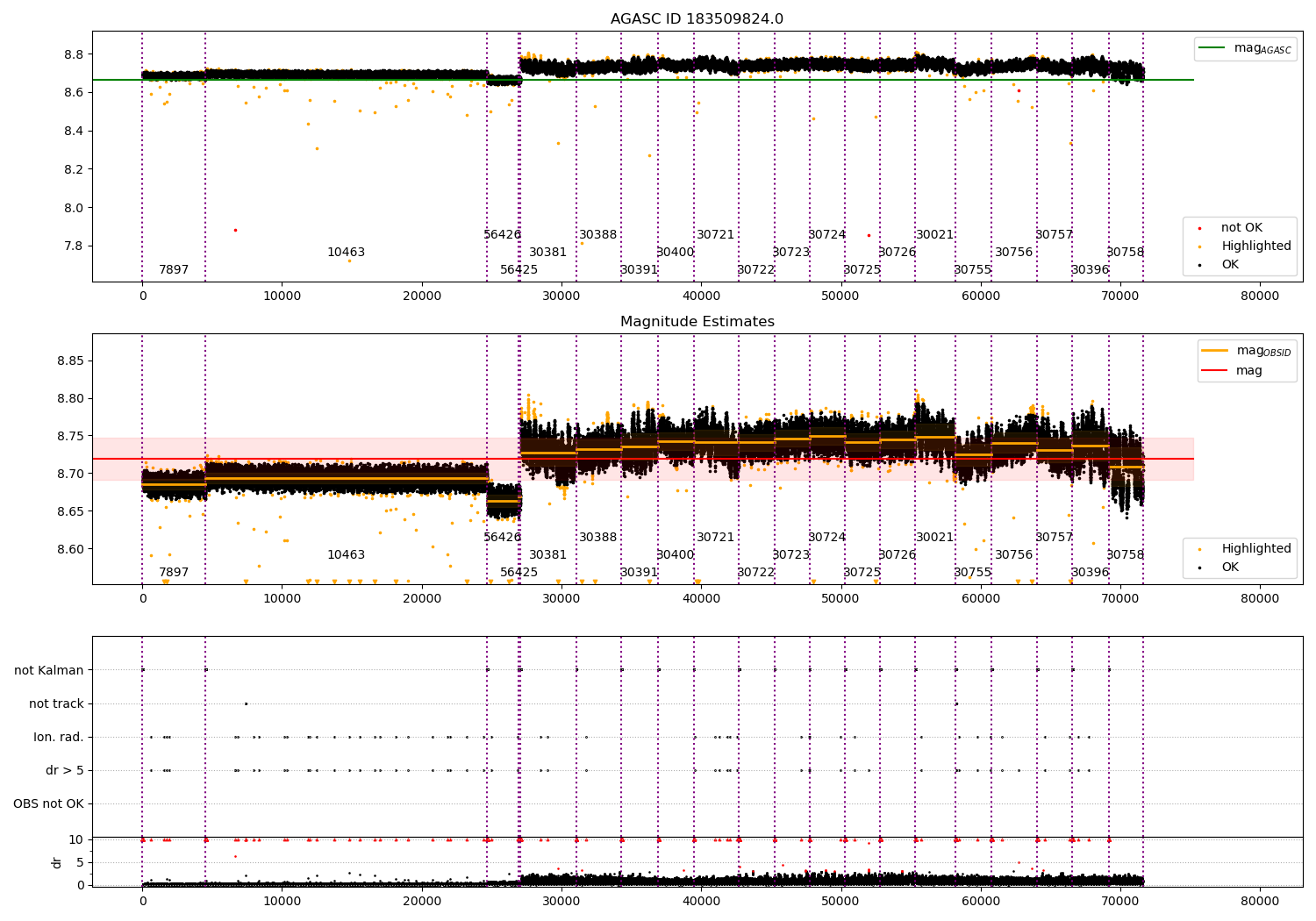Click the title 'AGASC ID 183509824.0'
The width and height of the screenshot is (1316, 921).
pos(697,18)
